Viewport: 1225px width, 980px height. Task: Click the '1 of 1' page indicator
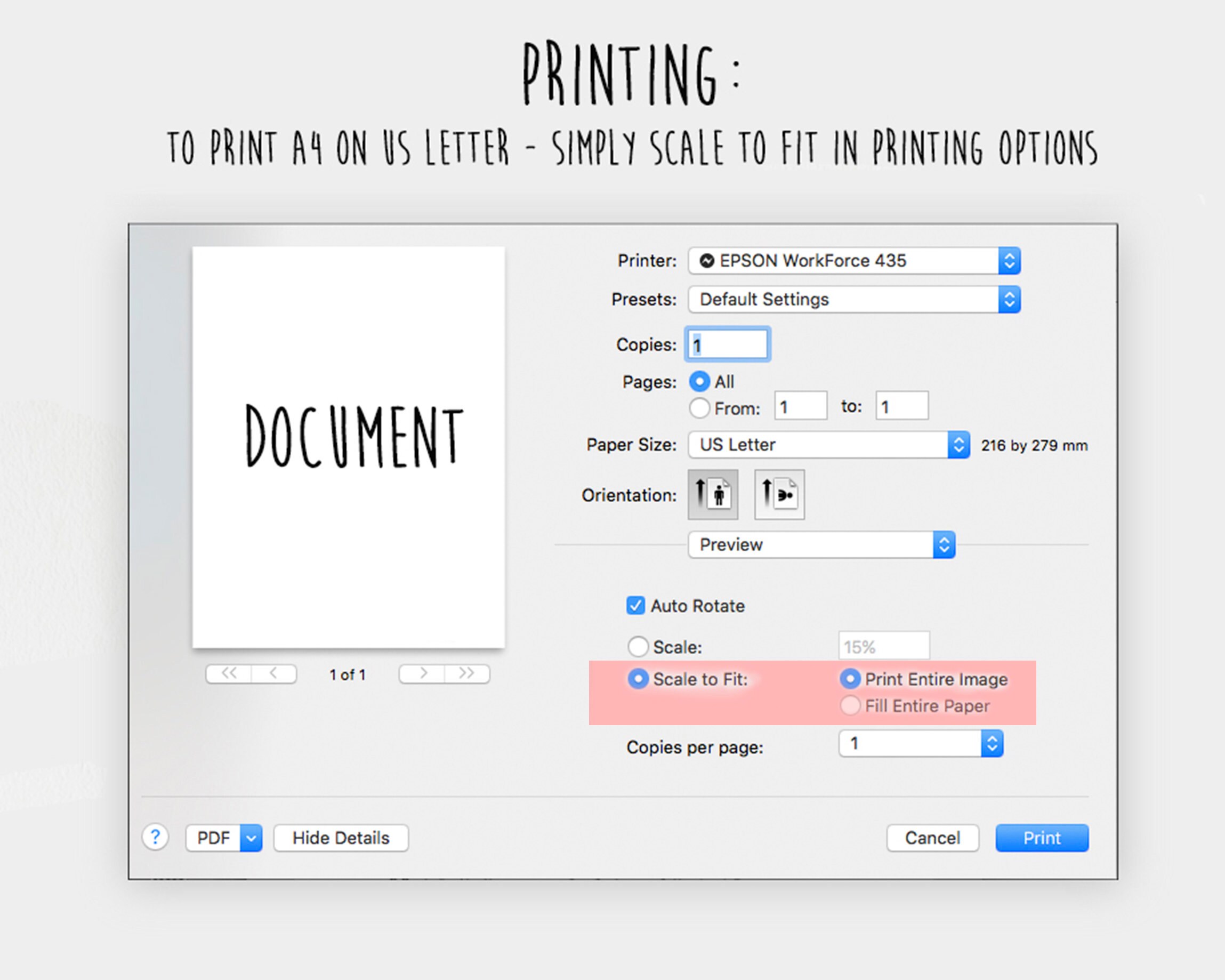tap(347, 674)
